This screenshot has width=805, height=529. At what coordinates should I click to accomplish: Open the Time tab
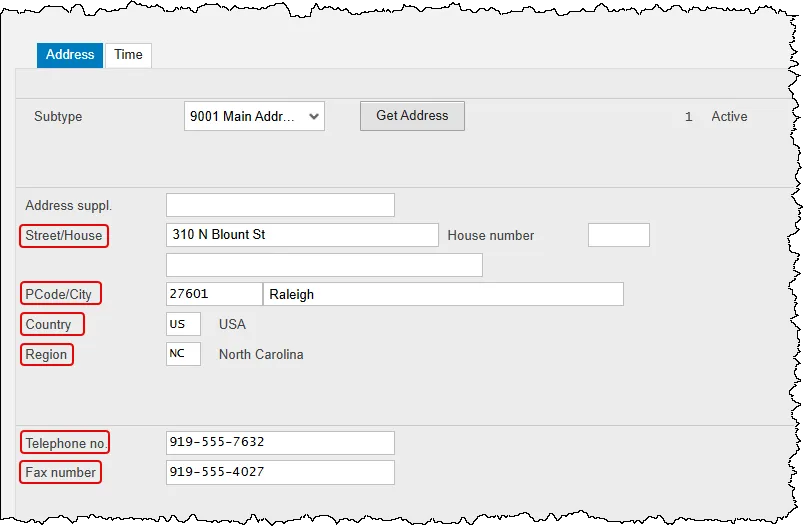[128, 55]
